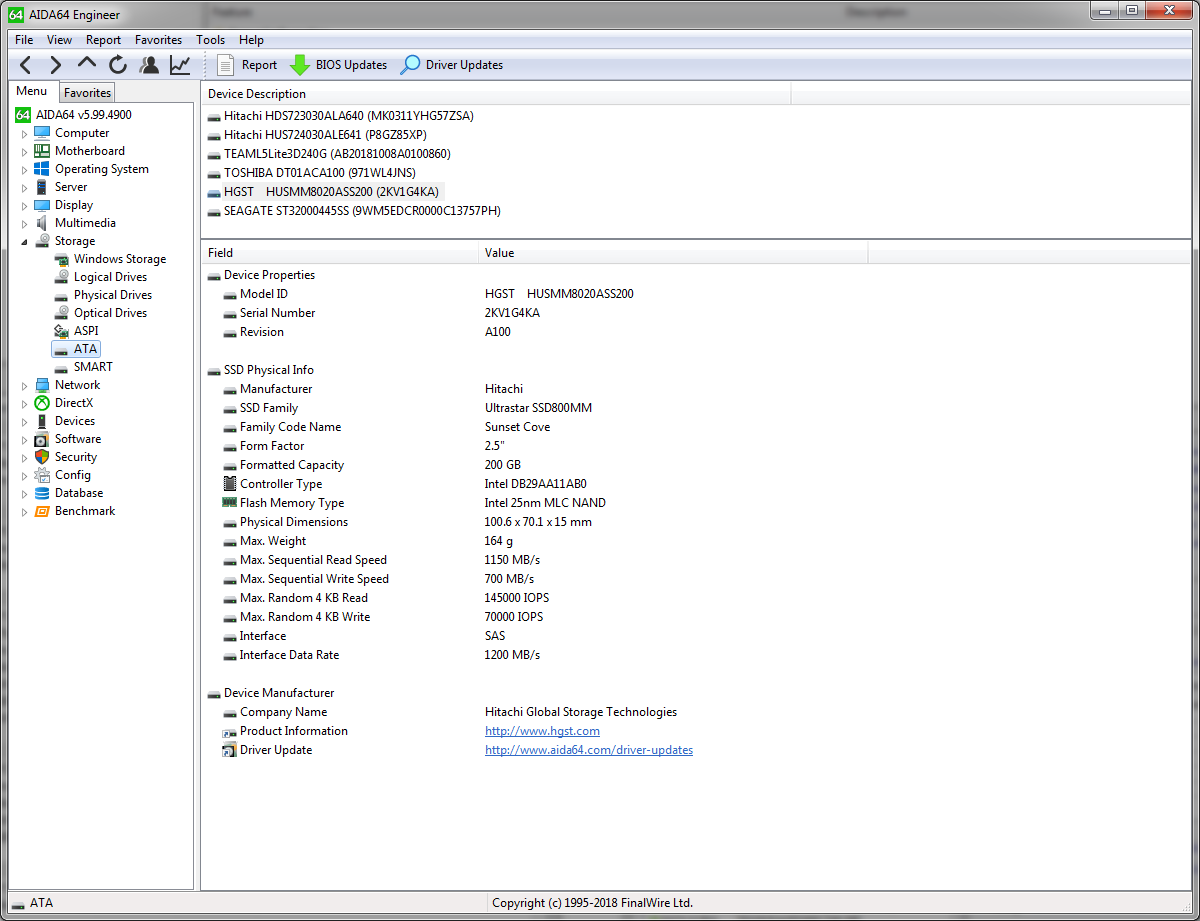Click the Operating System Windows icon
Image resolution: width=1200 pixels, height=921 pixels.
pos(42,169)
